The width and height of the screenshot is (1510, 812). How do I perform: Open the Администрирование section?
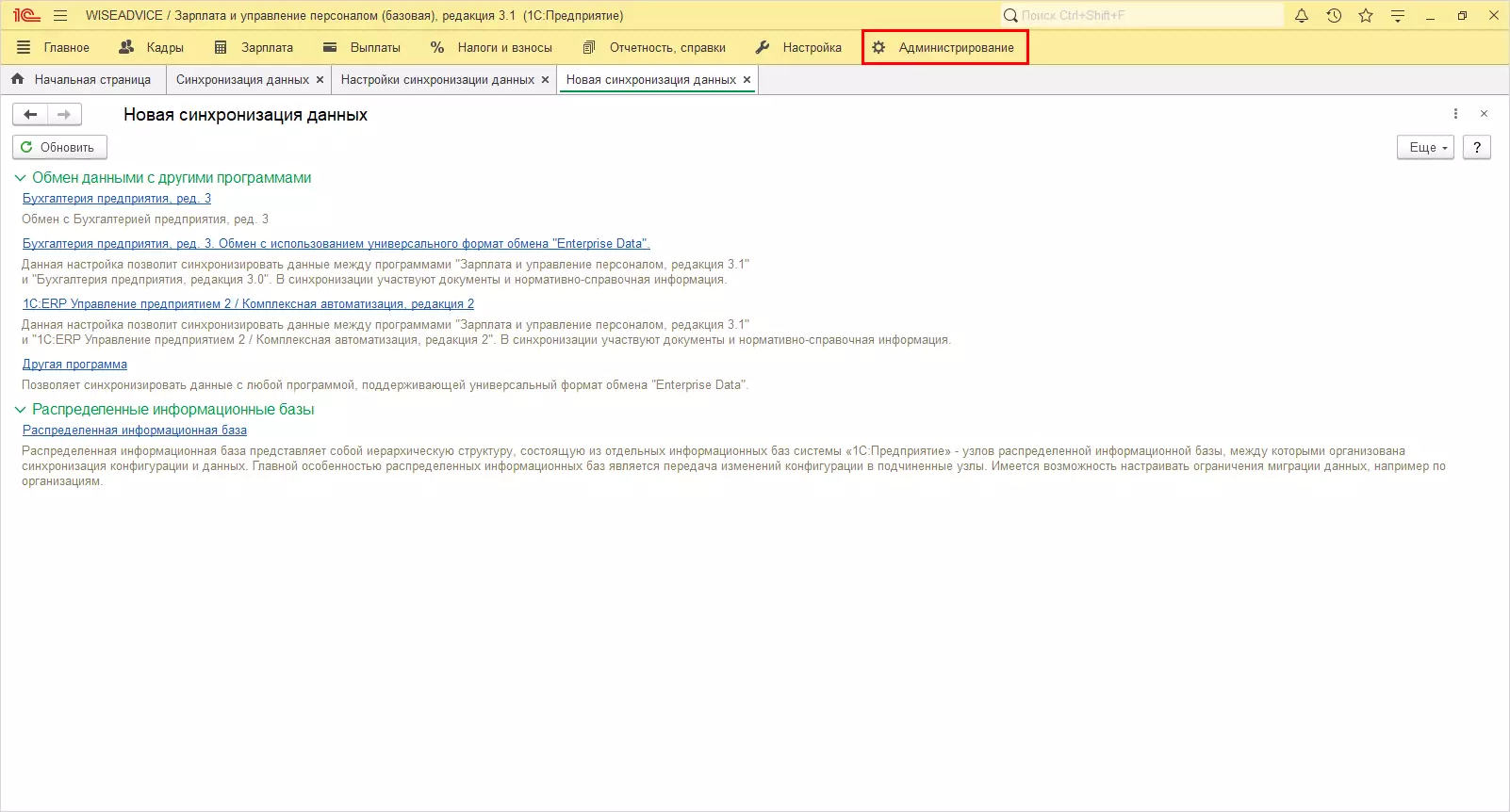pos(944,47)
